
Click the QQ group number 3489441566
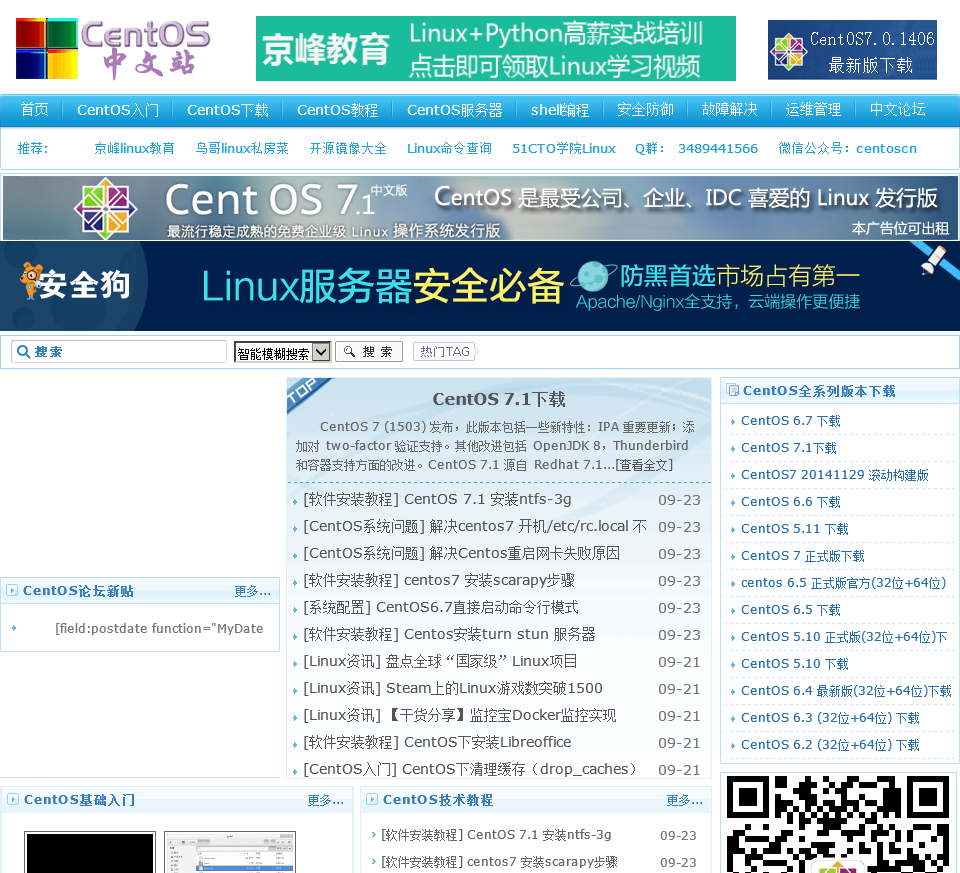coord(718,148)
